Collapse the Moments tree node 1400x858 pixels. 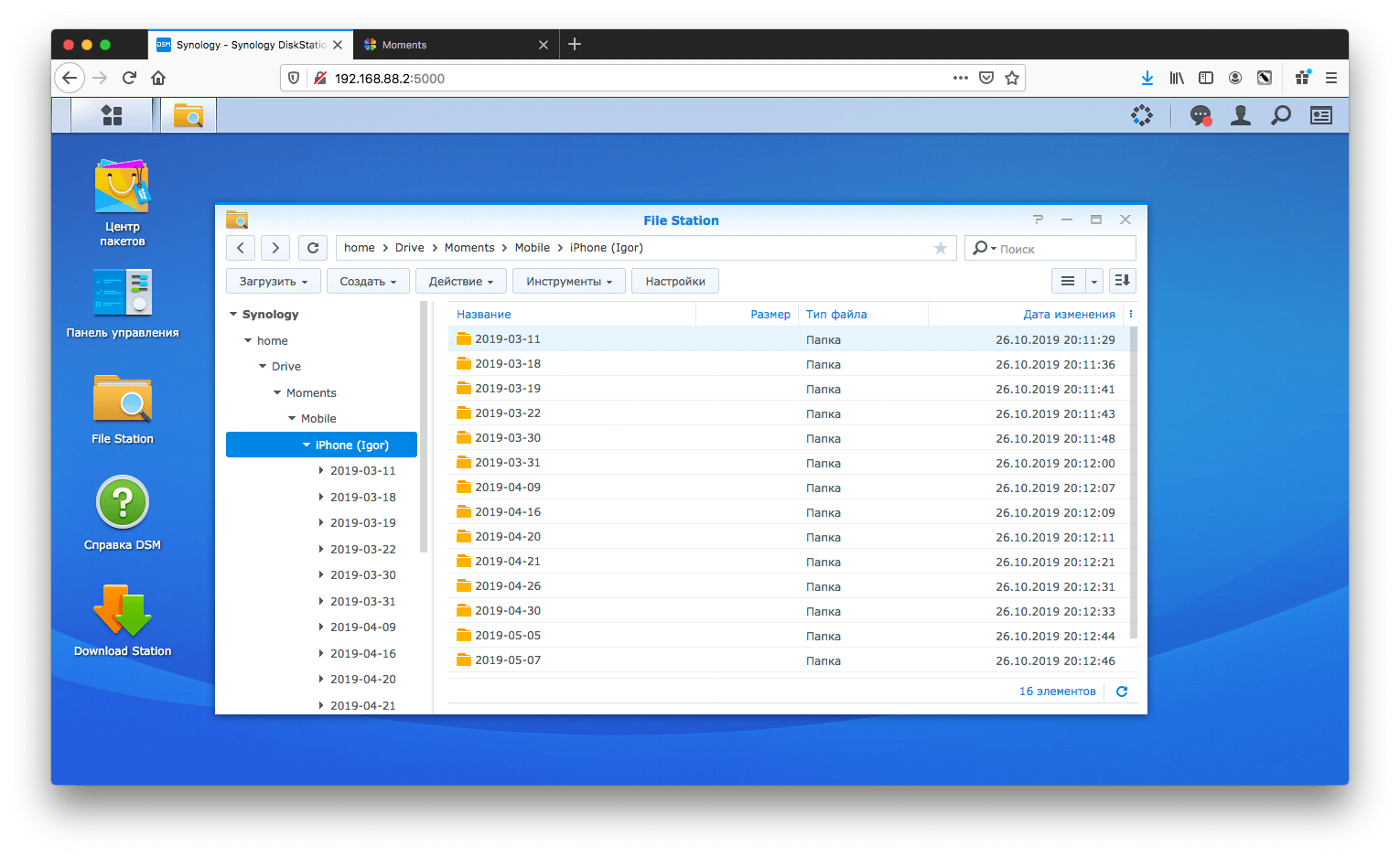pyautogui.click(x=277, y=393)
